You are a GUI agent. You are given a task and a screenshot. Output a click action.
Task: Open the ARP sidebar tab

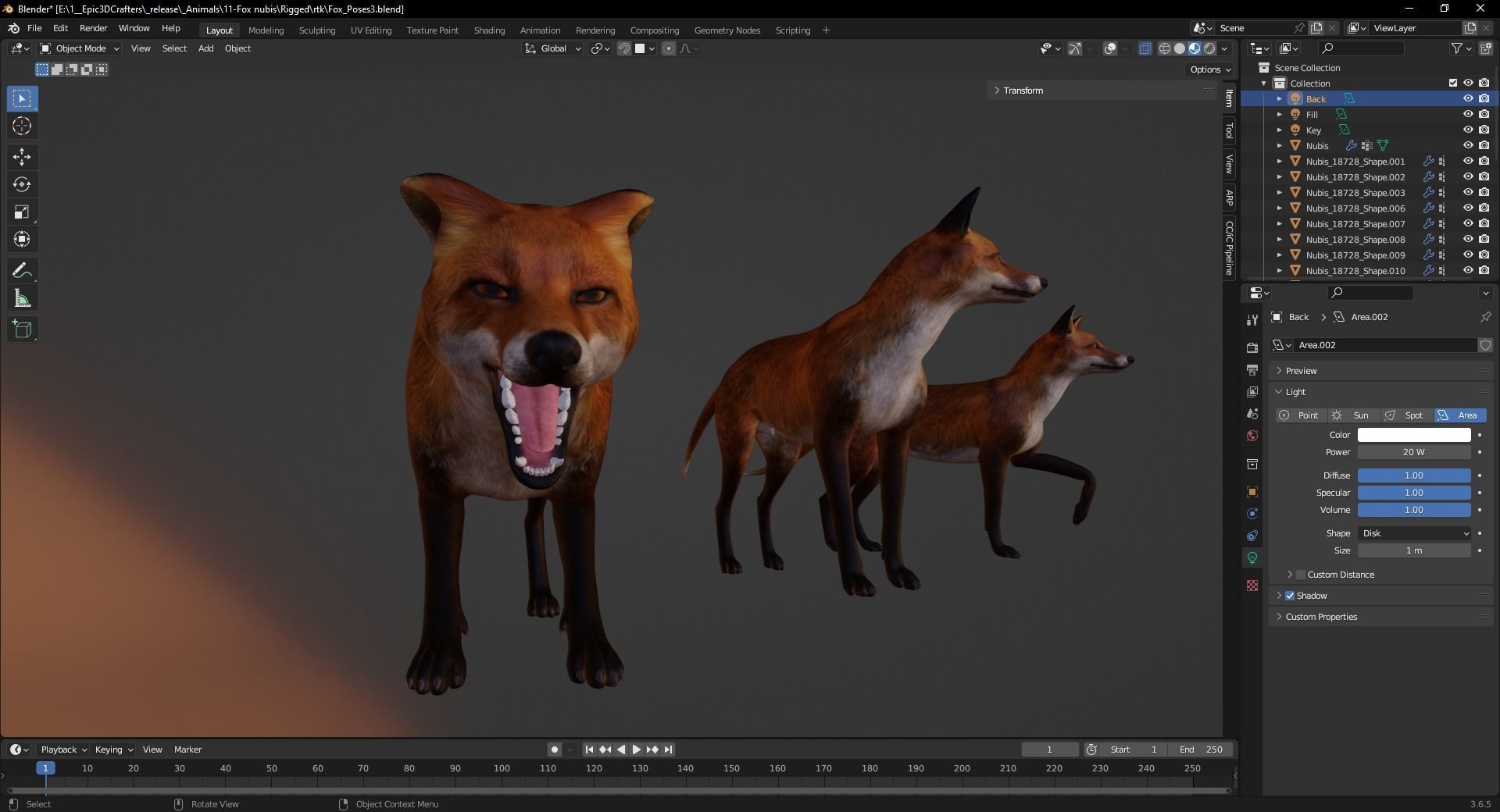point(1229,198)
